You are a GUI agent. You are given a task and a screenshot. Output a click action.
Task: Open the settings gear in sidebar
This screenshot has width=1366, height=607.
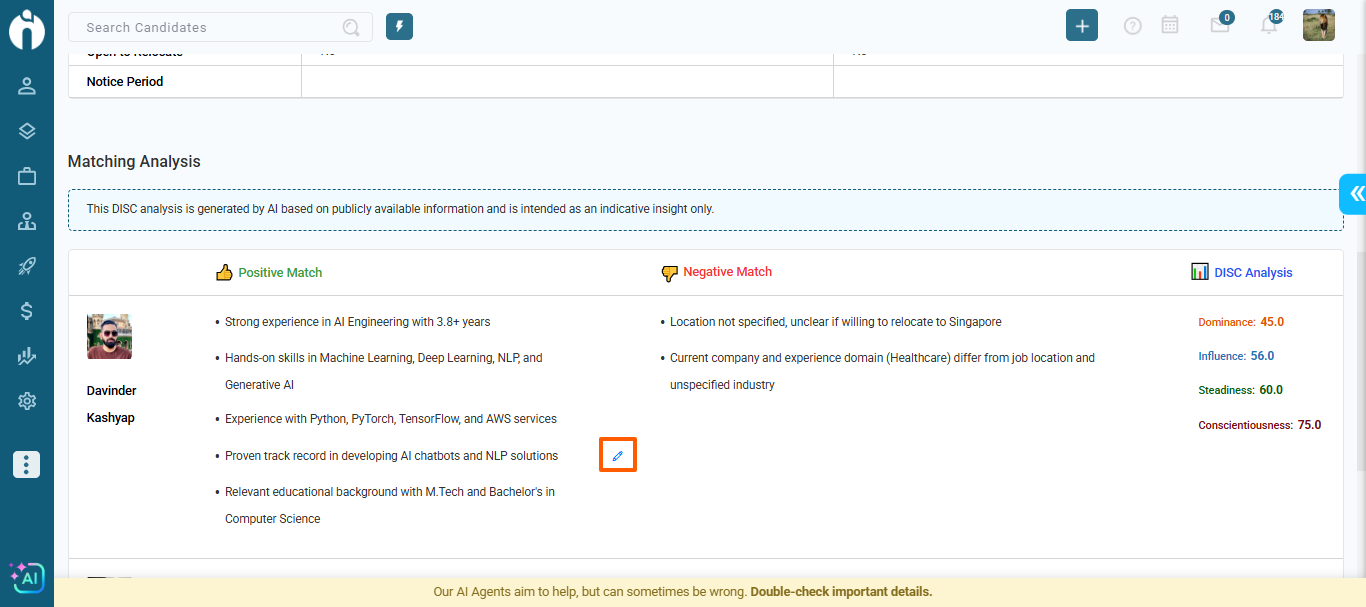click(x=27, y=401)
